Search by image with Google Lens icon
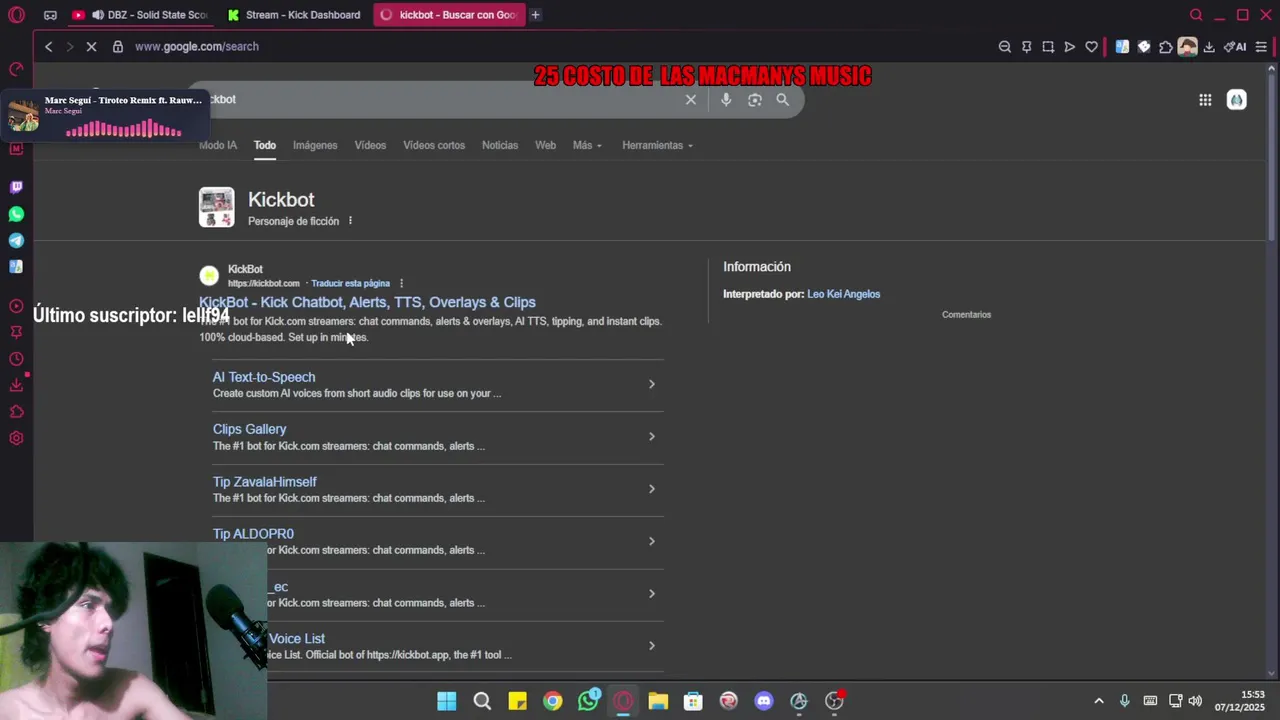 (755, 99)
